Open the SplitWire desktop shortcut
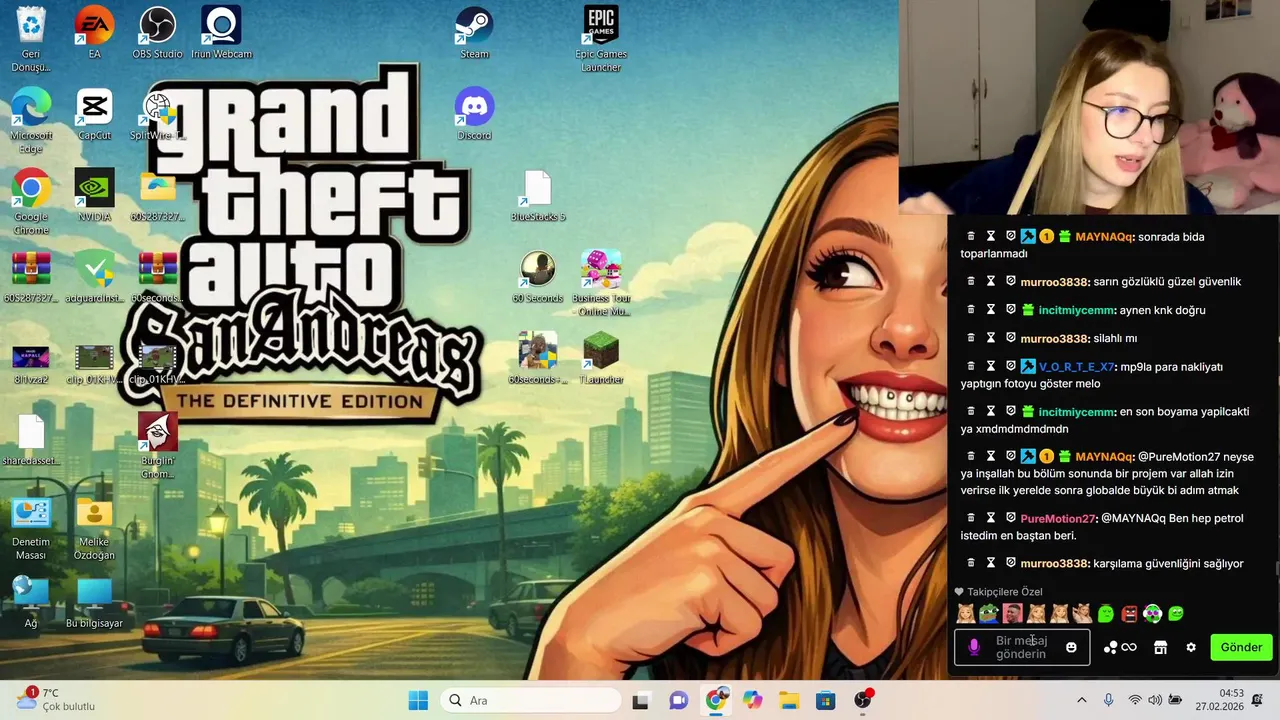This screenshot has width=1280, height=720. 157,114
